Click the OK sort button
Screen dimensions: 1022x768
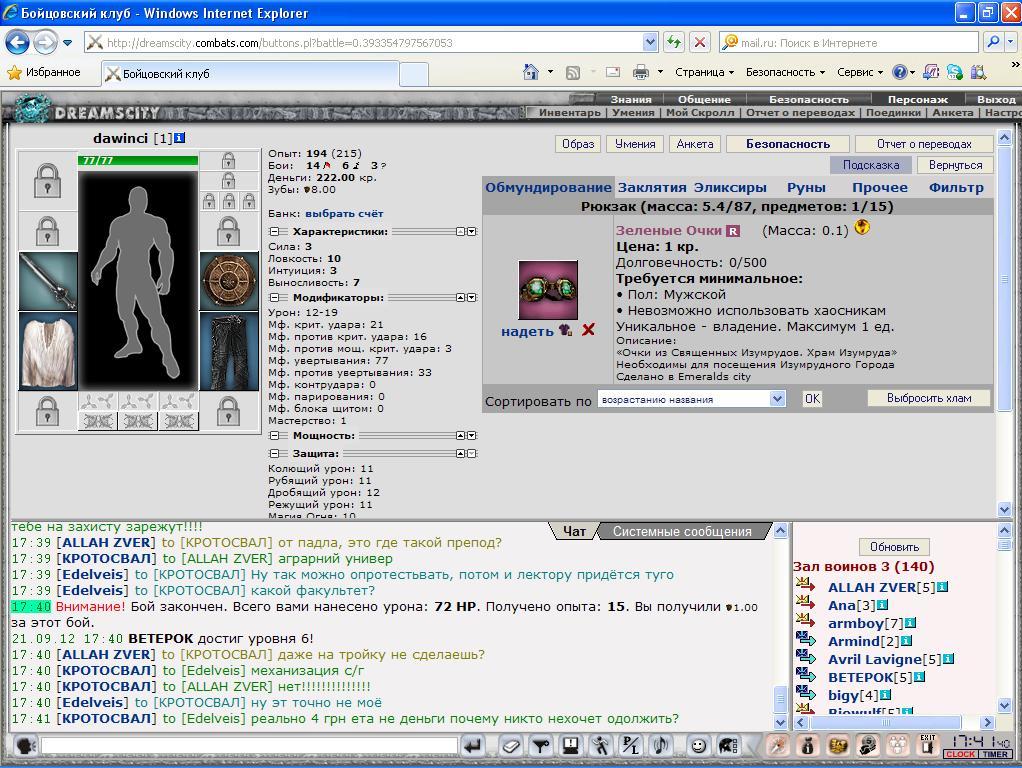(x=812, y=398)
